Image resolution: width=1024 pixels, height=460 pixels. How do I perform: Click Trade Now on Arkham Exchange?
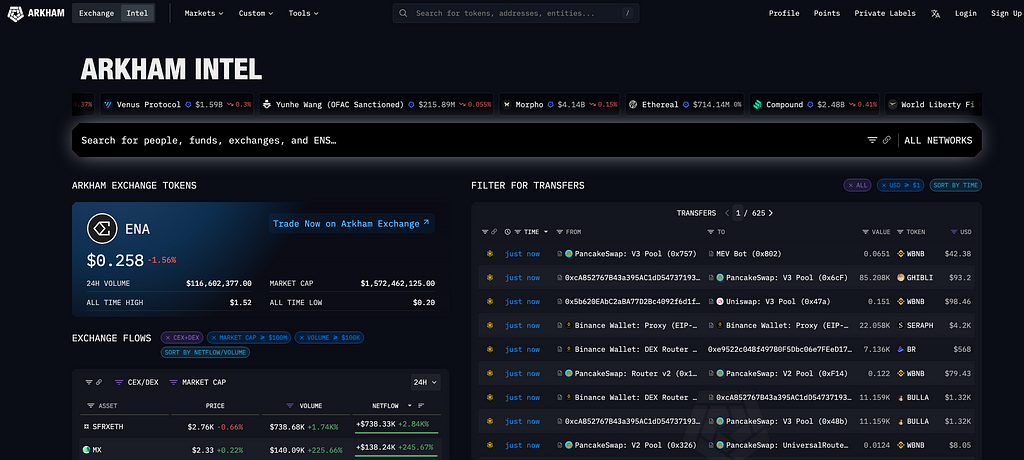[351, 223]
